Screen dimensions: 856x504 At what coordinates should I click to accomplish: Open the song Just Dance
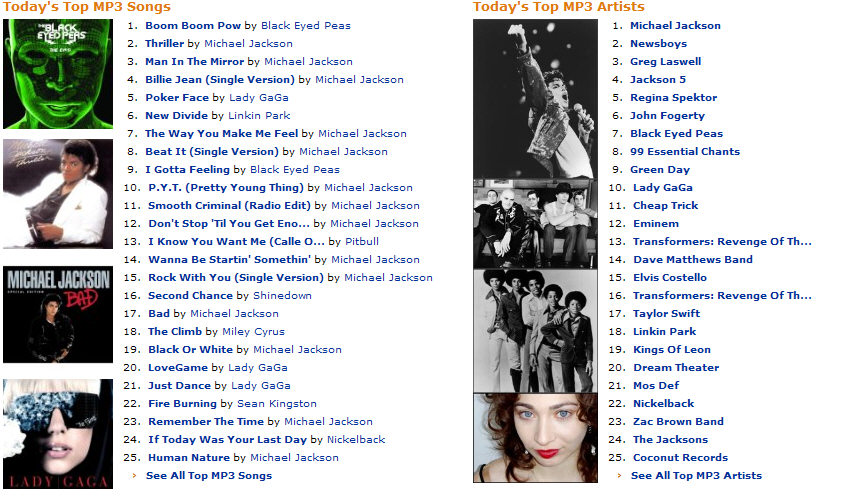180,386
